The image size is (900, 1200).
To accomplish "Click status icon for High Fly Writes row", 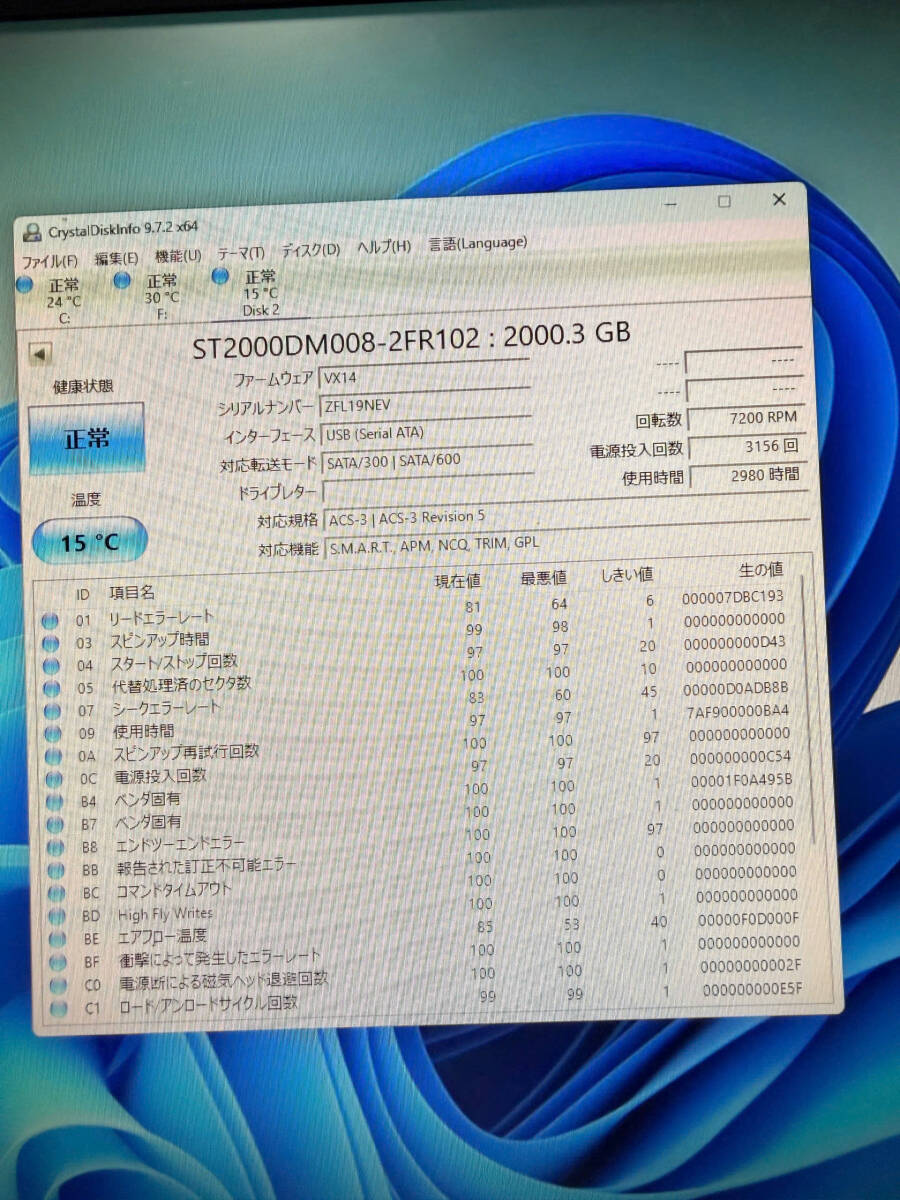I will pos(57,917).
